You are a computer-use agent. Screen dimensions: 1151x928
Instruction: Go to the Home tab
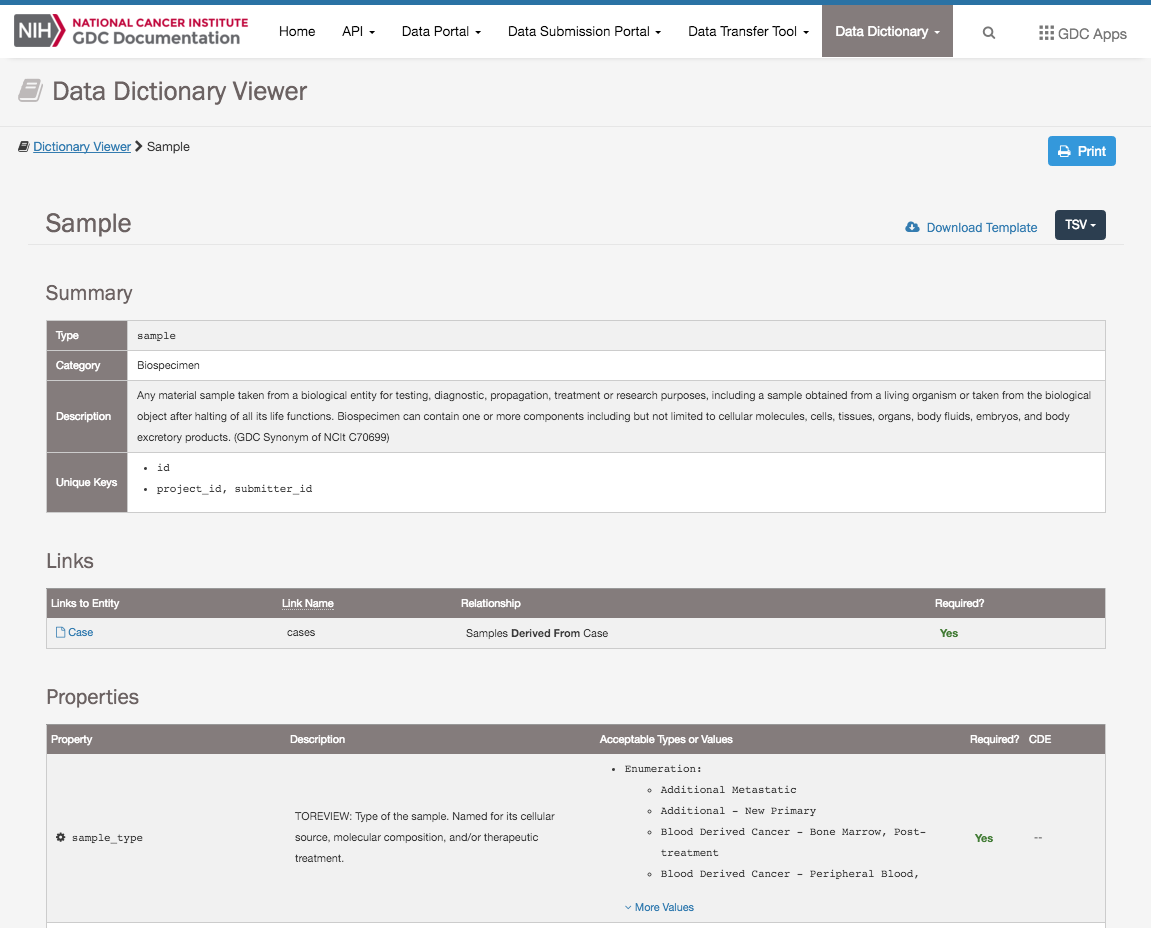[297, 32]
